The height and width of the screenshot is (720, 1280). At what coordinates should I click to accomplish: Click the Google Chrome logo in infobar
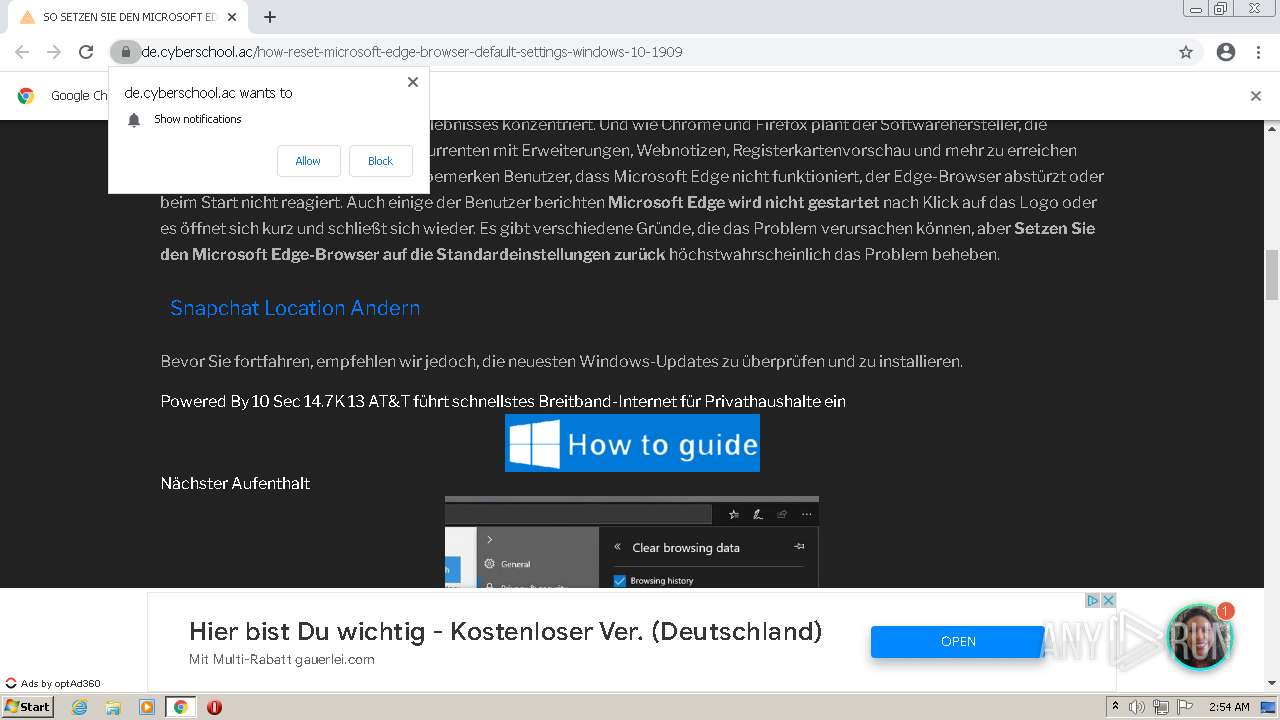26,96
